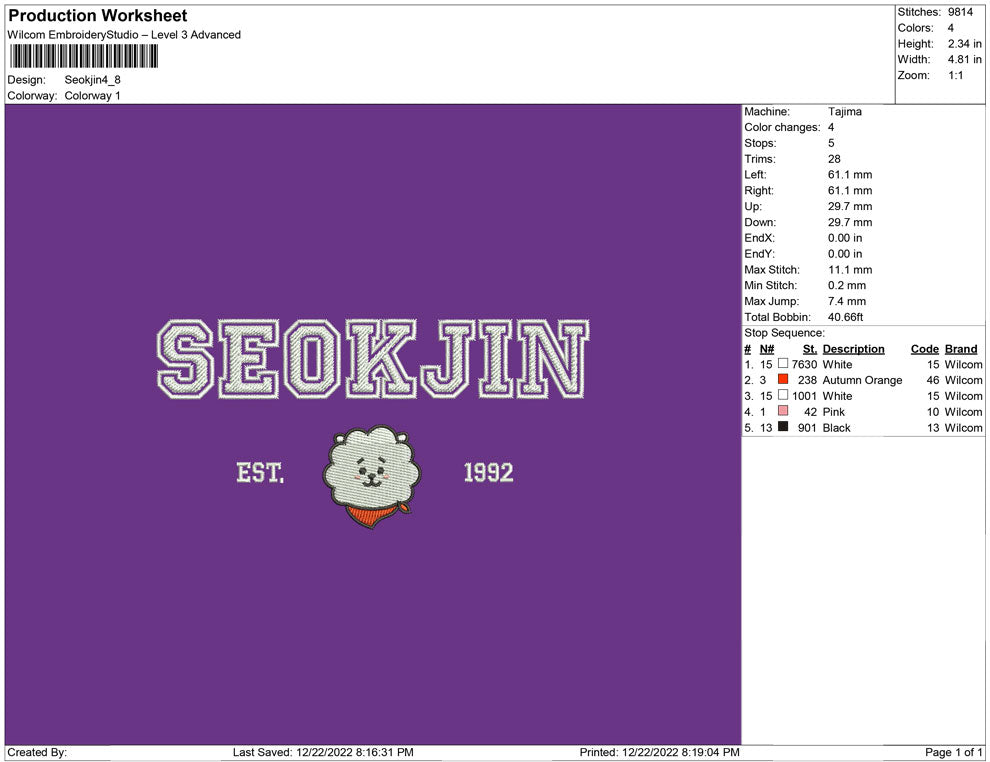Open the Machine field showing Tajima
The image size is (990, 762).
[x=843, y=112]
